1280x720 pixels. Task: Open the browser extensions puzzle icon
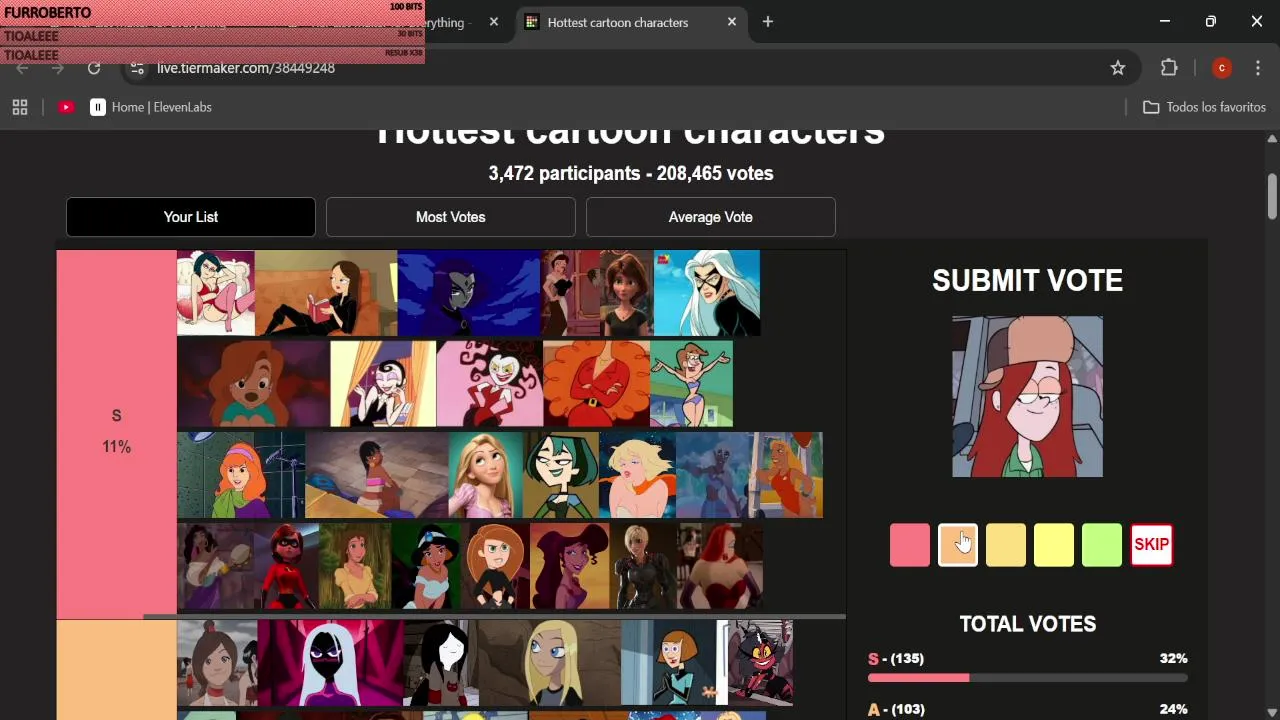pos(1169,68)
